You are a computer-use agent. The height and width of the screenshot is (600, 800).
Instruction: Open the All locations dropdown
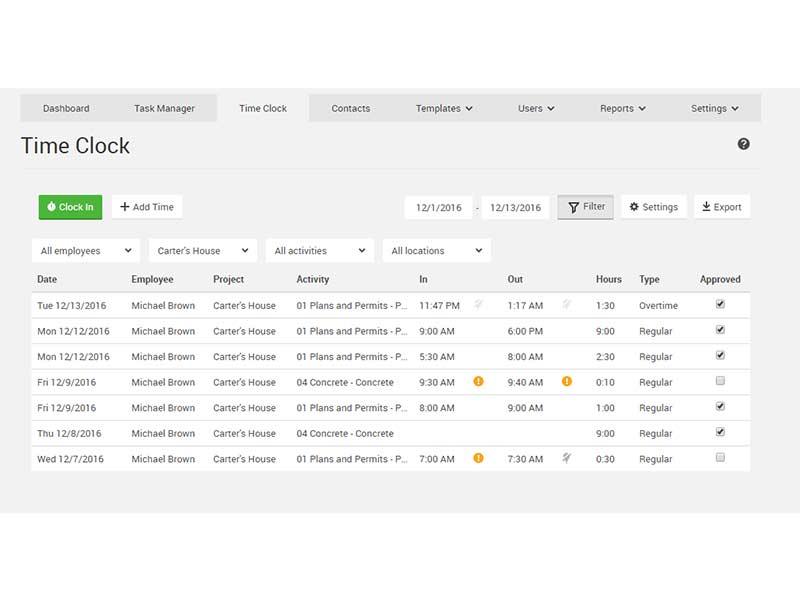click(436, 251)
